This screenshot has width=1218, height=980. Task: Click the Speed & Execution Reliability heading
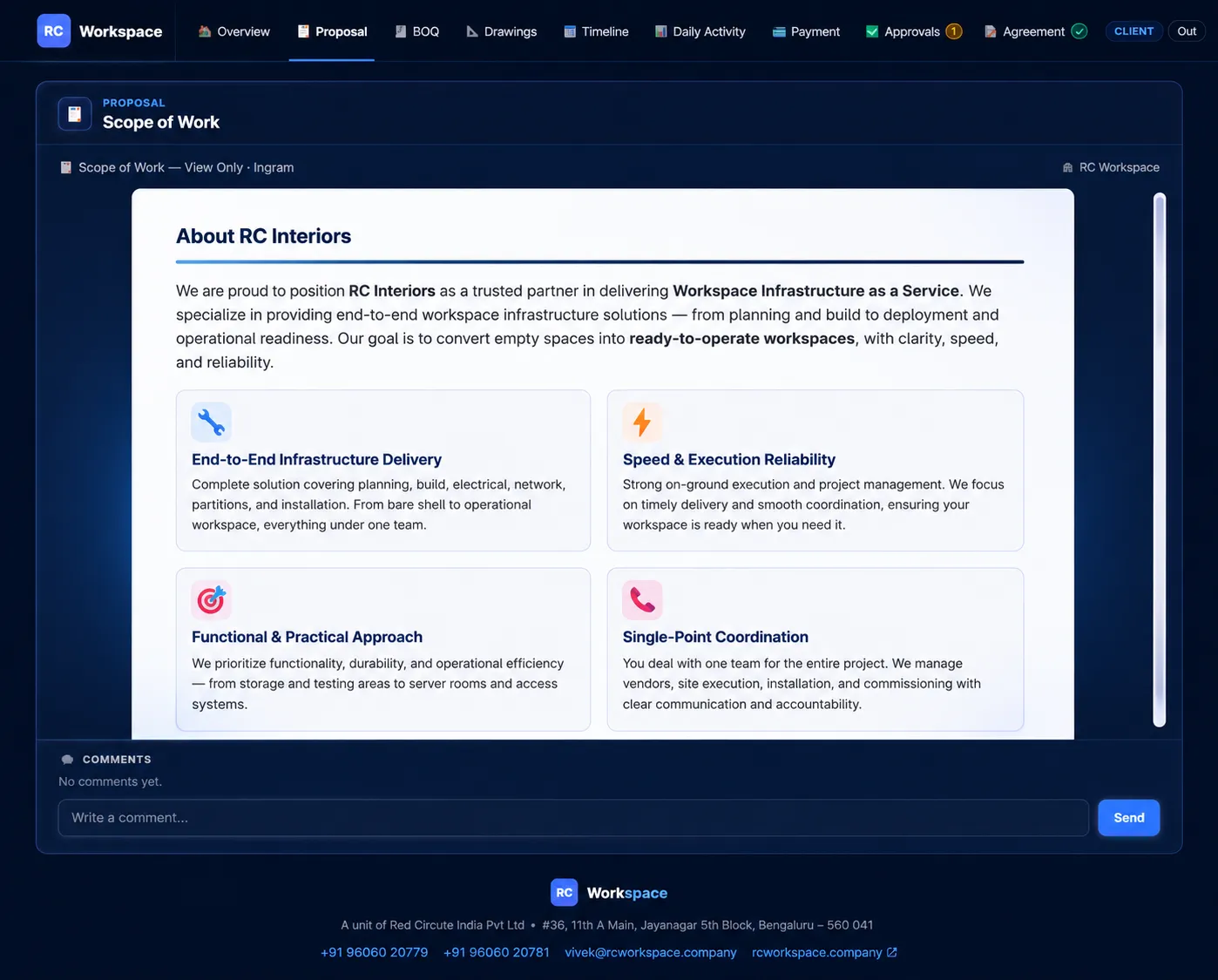pyautogui.click(x=728, y=459)
